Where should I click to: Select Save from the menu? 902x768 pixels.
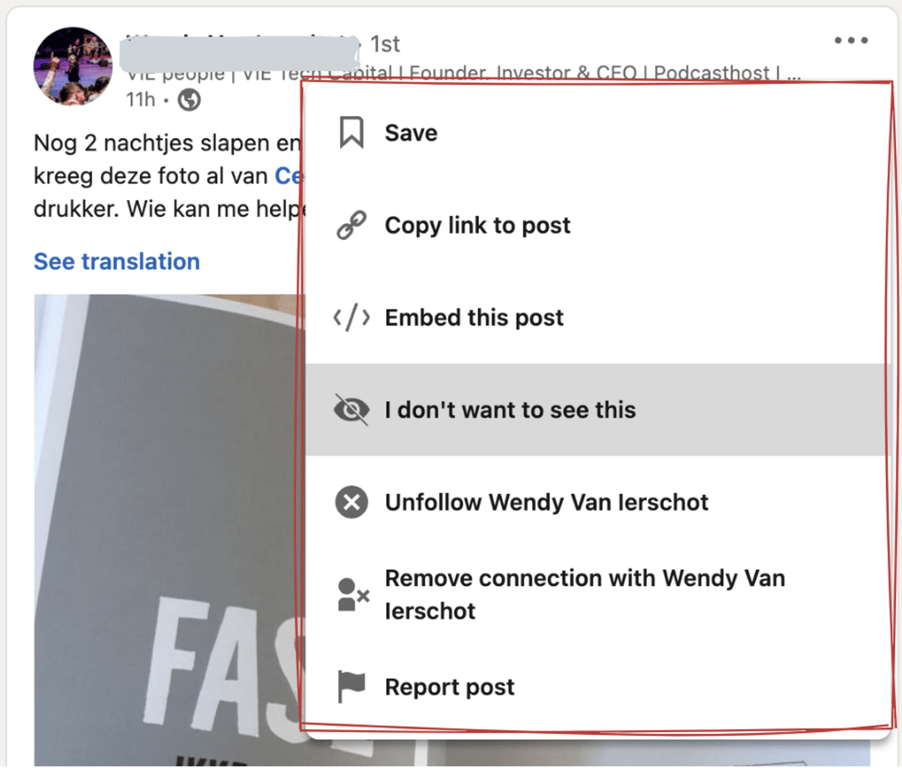pos(598,133)
